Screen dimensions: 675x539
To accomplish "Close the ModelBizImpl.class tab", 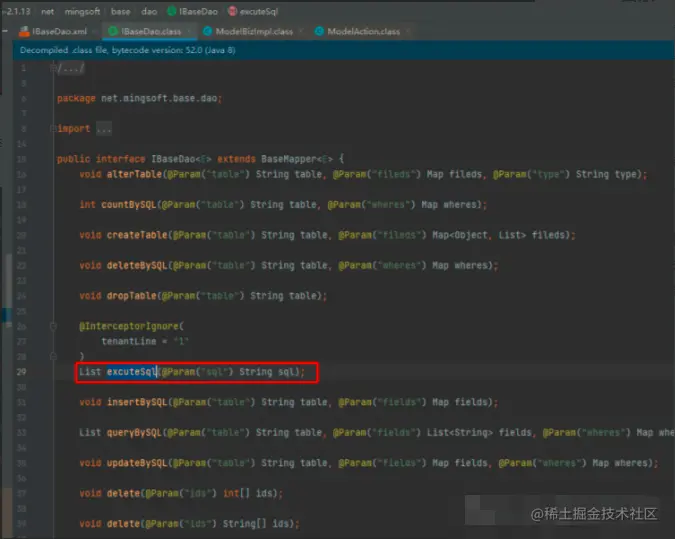I will (x=301, y=31).
